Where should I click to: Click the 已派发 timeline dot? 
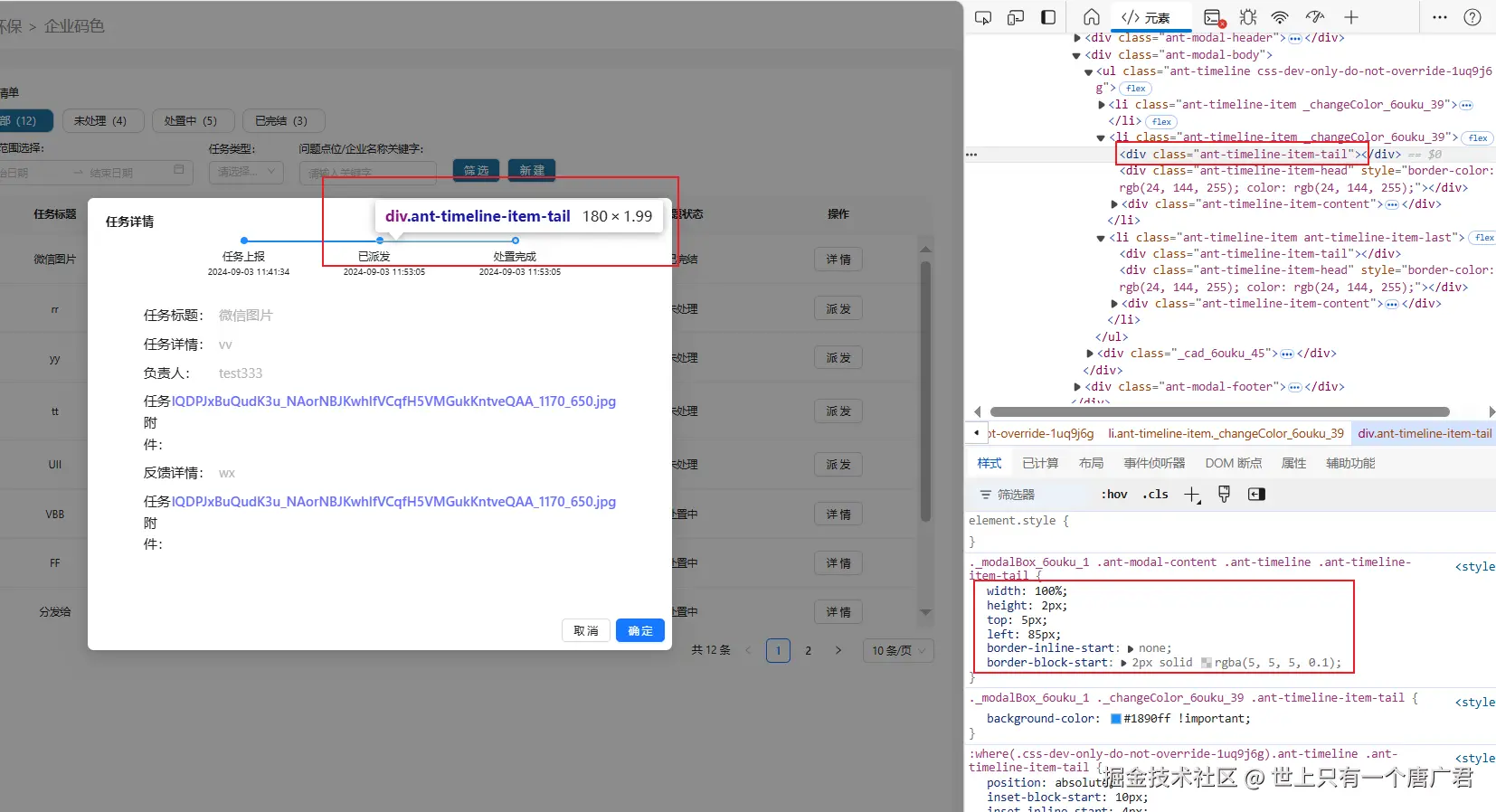(x=380, y=241)
